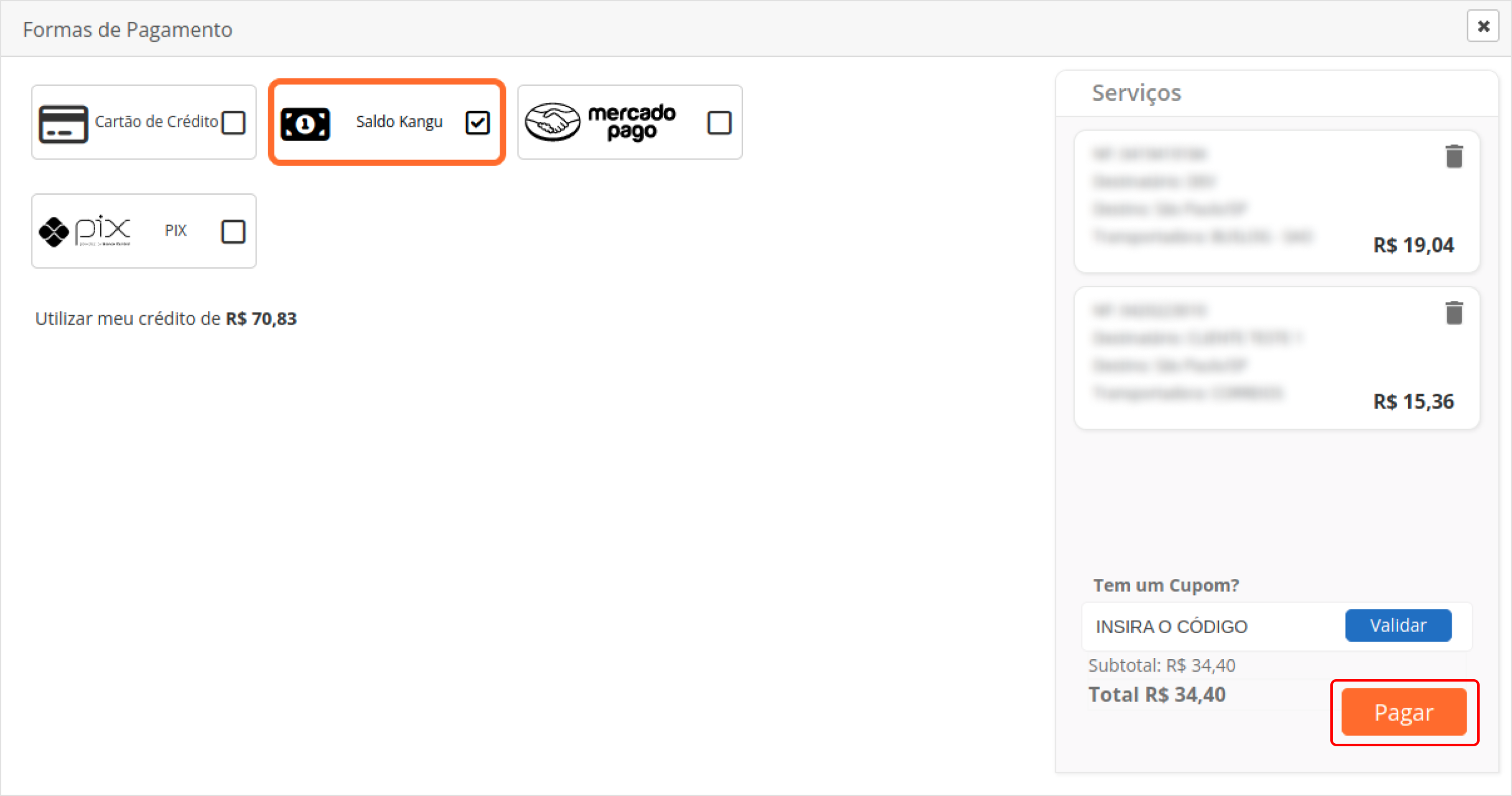
Task: Uncheck the Saldo Kangu checkbox
Action: click(x=478, y=123)
